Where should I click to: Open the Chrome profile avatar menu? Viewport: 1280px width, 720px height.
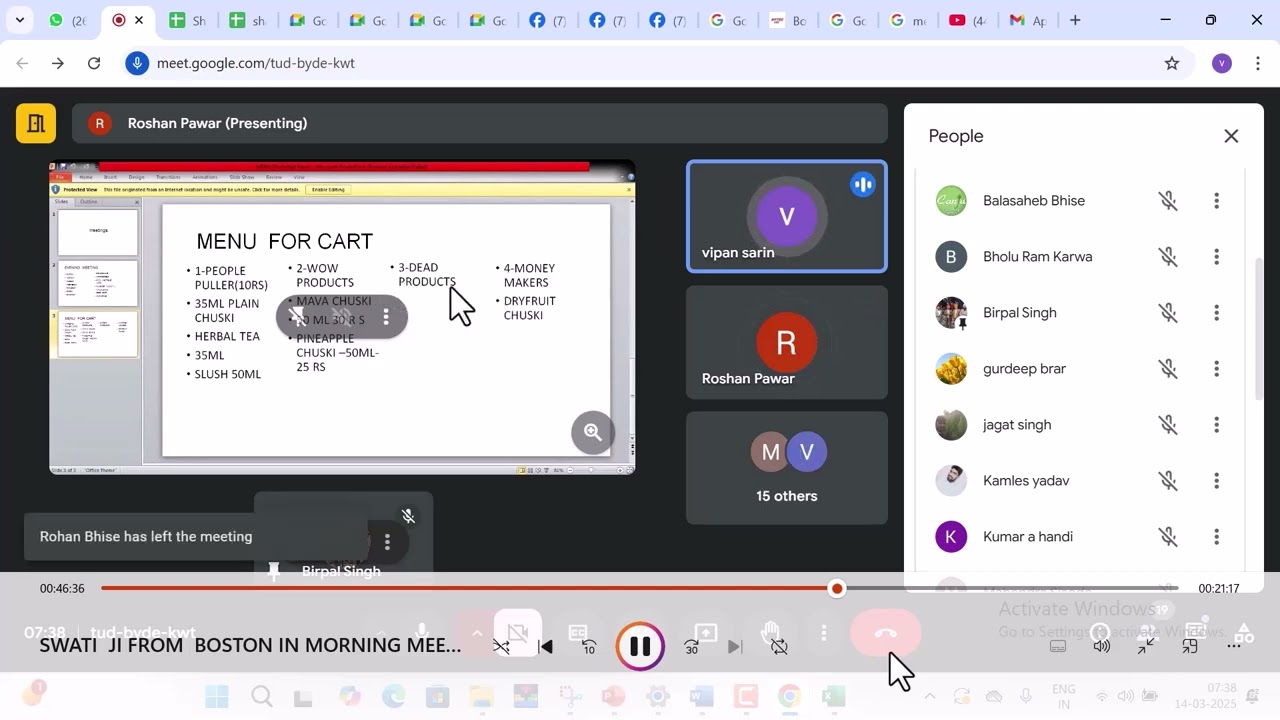[1221, 63]
